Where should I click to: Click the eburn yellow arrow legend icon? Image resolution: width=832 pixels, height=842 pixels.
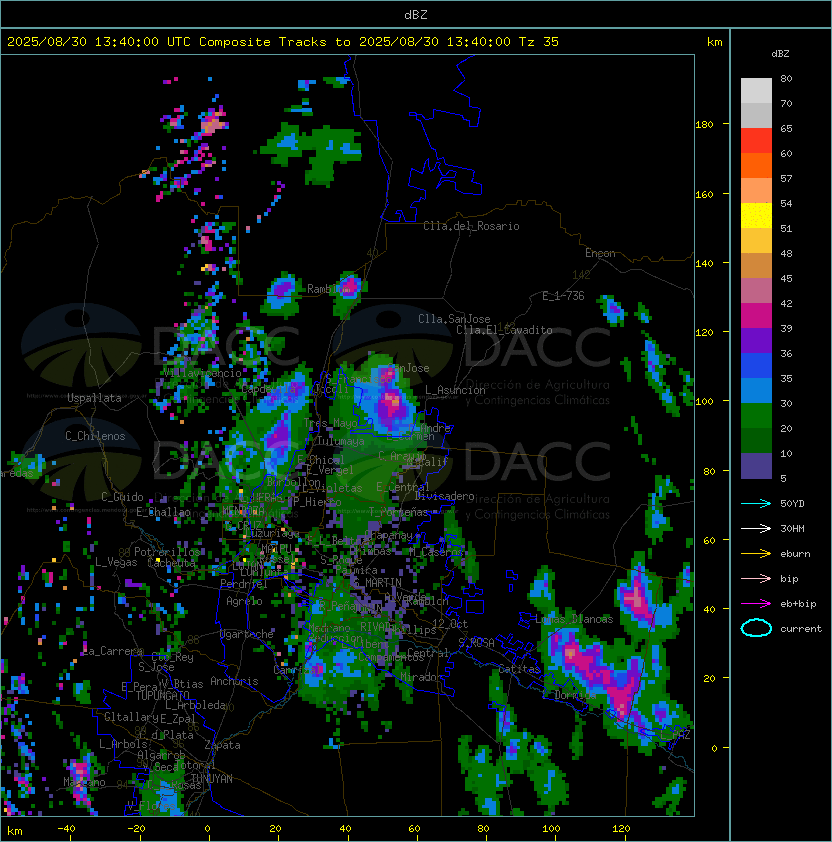pos(756,554)
